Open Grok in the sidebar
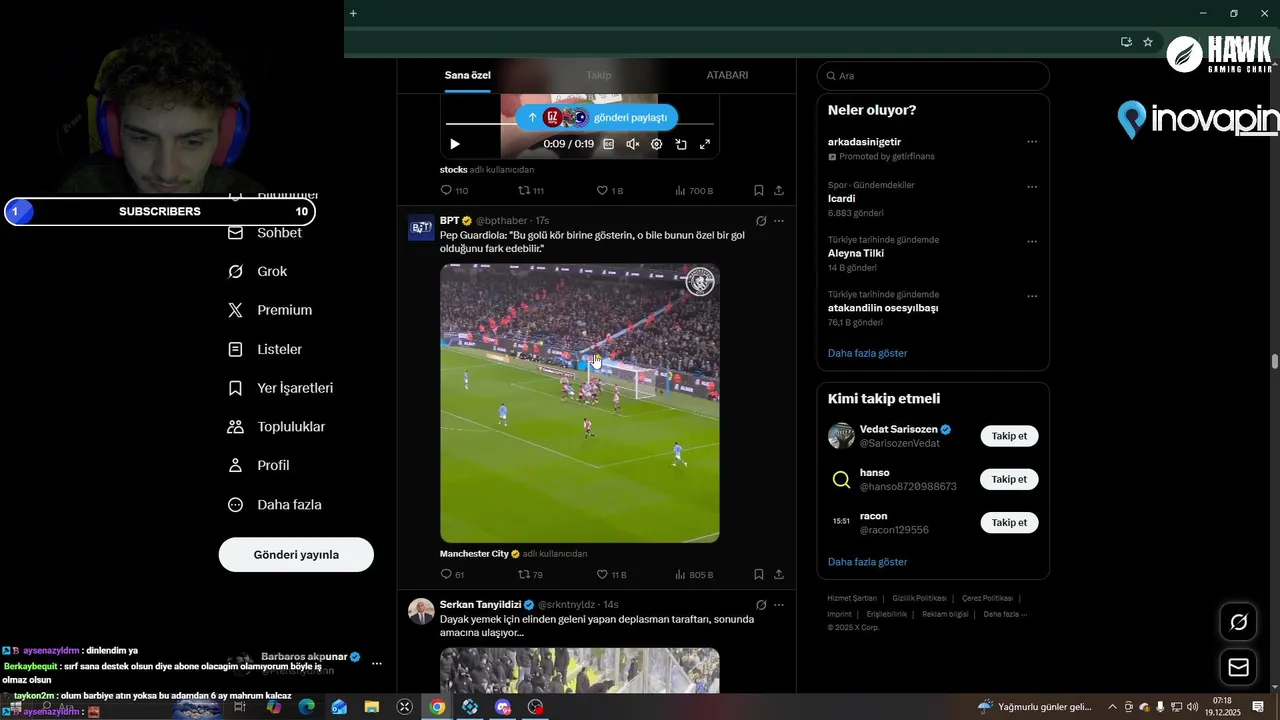Image resolution: width=1280 pixels, height=720 pixels. 258,272
